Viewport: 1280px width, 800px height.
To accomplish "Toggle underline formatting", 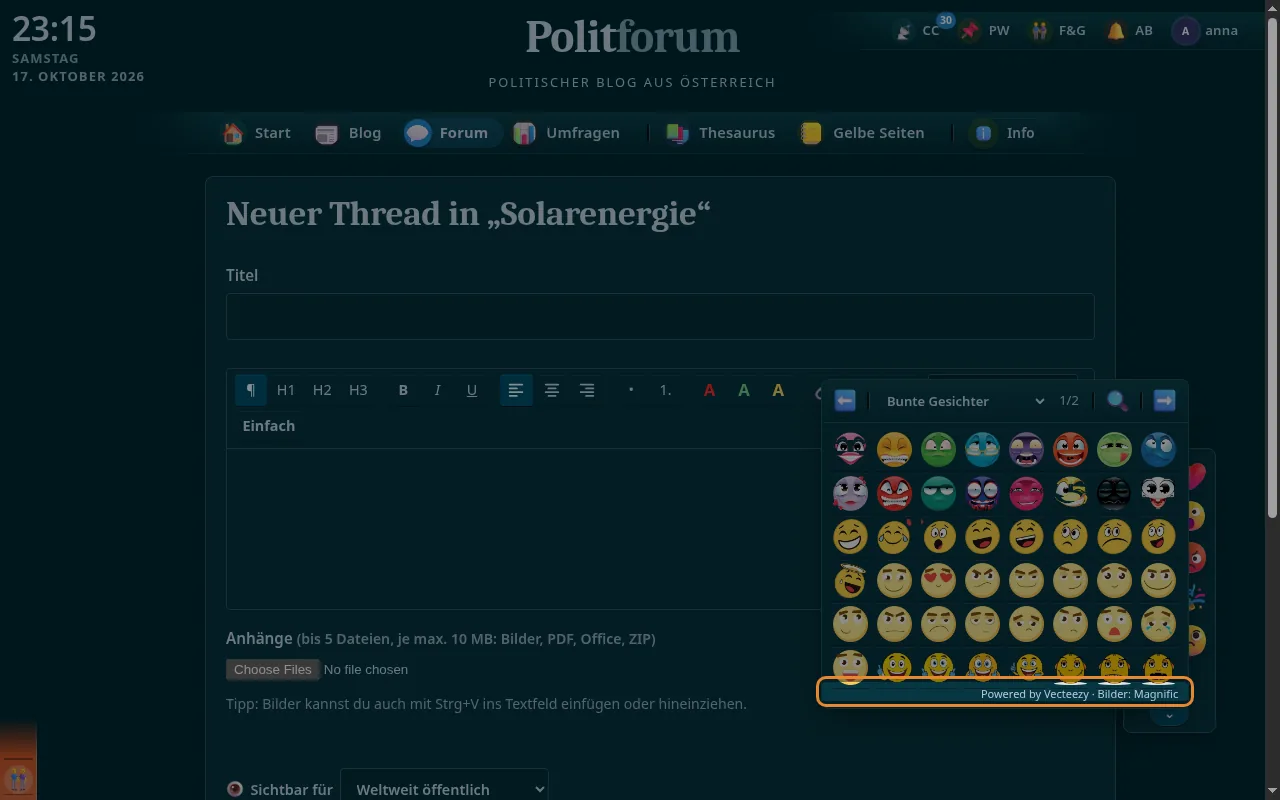I will [472, 390].
